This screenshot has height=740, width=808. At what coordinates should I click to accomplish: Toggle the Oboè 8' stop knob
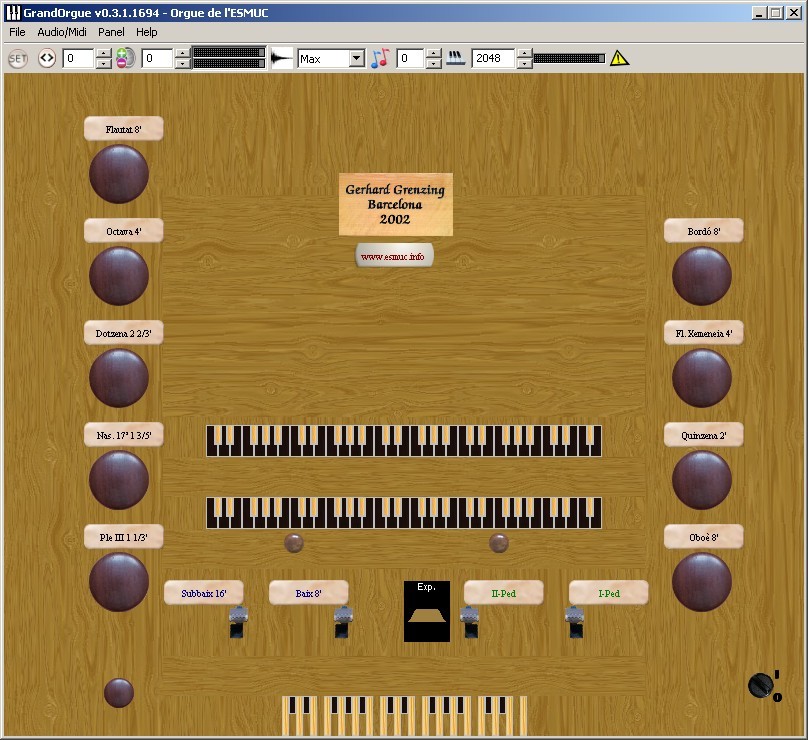click(702, 582)
